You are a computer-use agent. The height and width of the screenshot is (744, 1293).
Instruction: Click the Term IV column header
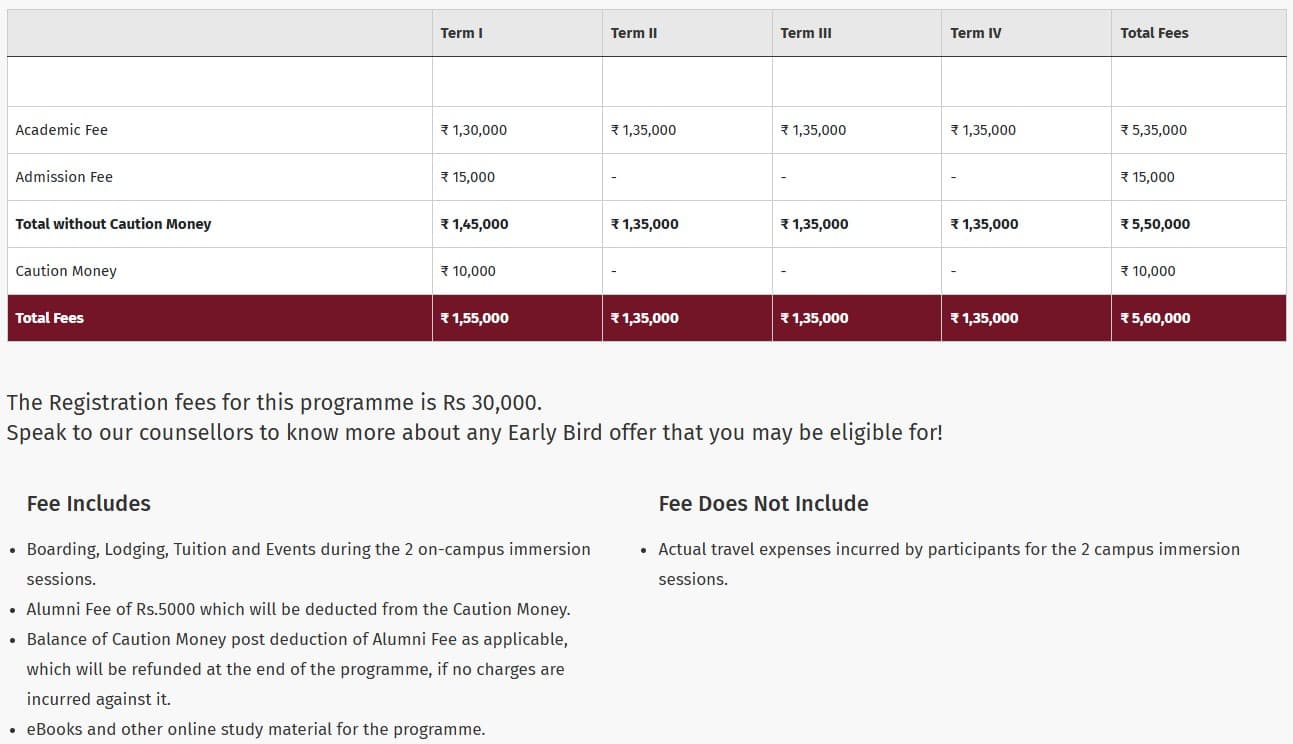[x=975, y=33]
